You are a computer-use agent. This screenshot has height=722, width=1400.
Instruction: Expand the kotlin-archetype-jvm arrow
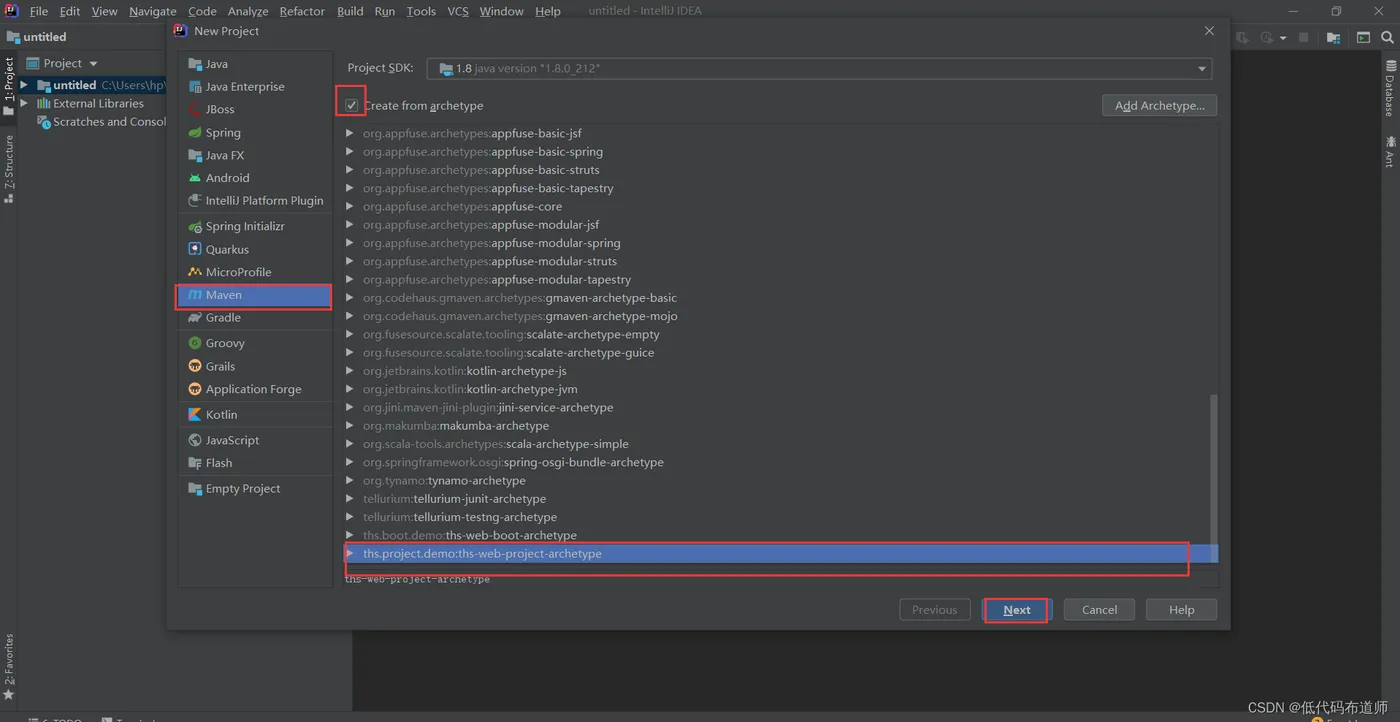click(x=349, y=389)
